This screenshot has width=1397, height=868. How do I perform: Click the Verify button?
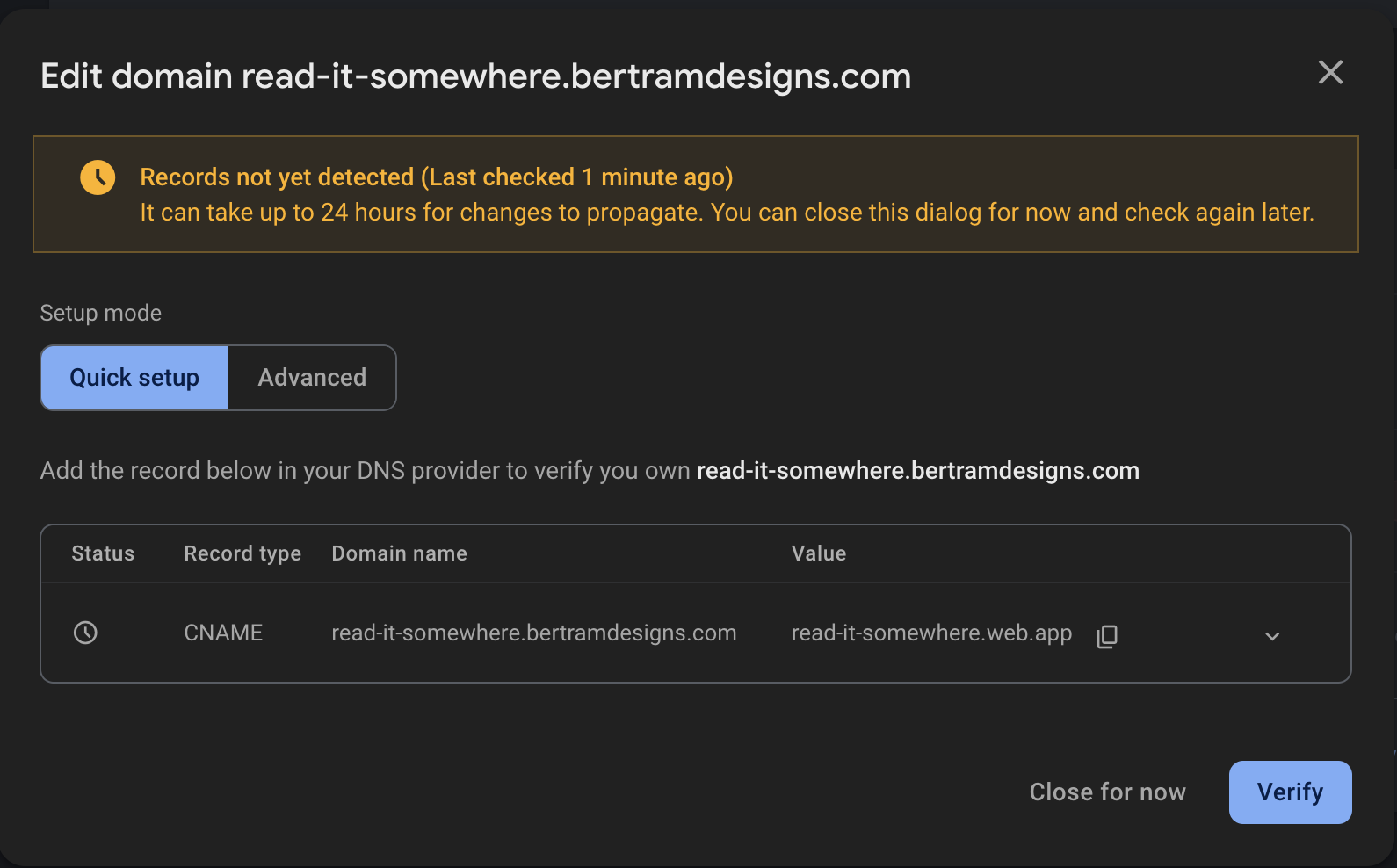point(1290,792)
